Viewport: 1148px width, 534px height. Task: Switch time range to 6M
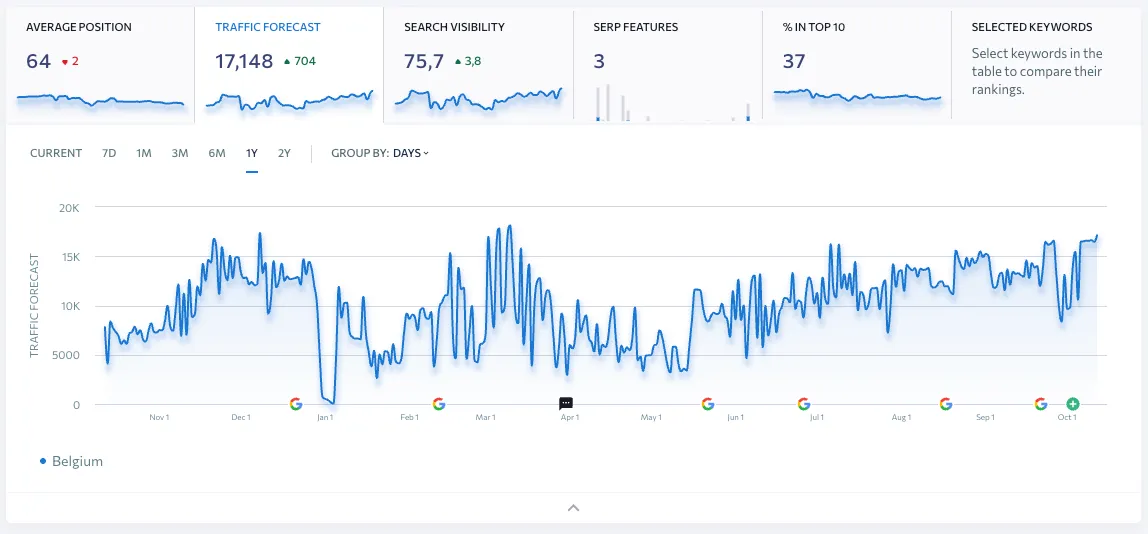(x=217, y=153)
